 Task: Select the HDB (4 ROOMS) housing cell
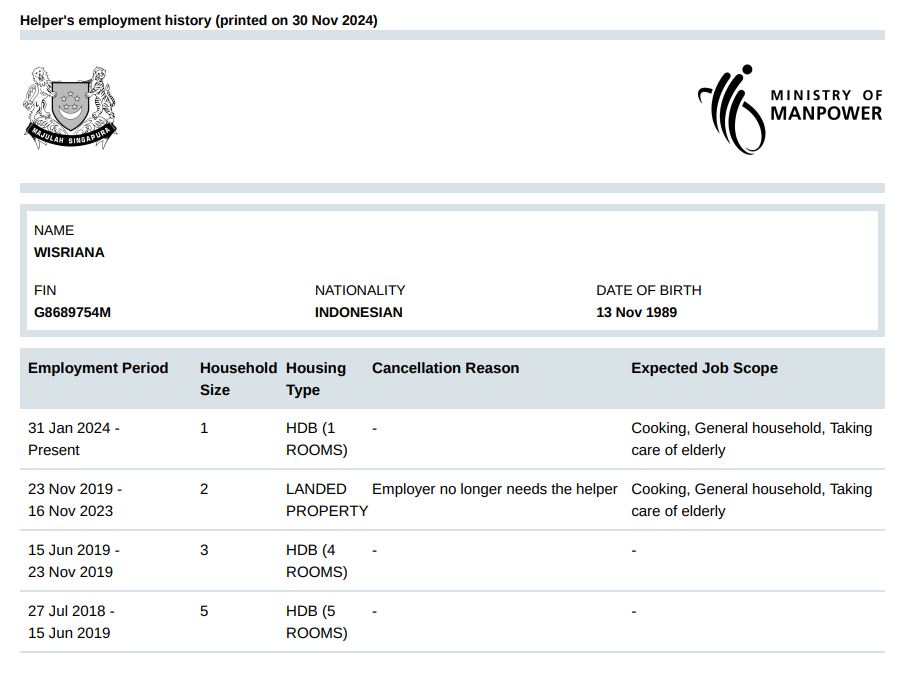pos(316,561)
